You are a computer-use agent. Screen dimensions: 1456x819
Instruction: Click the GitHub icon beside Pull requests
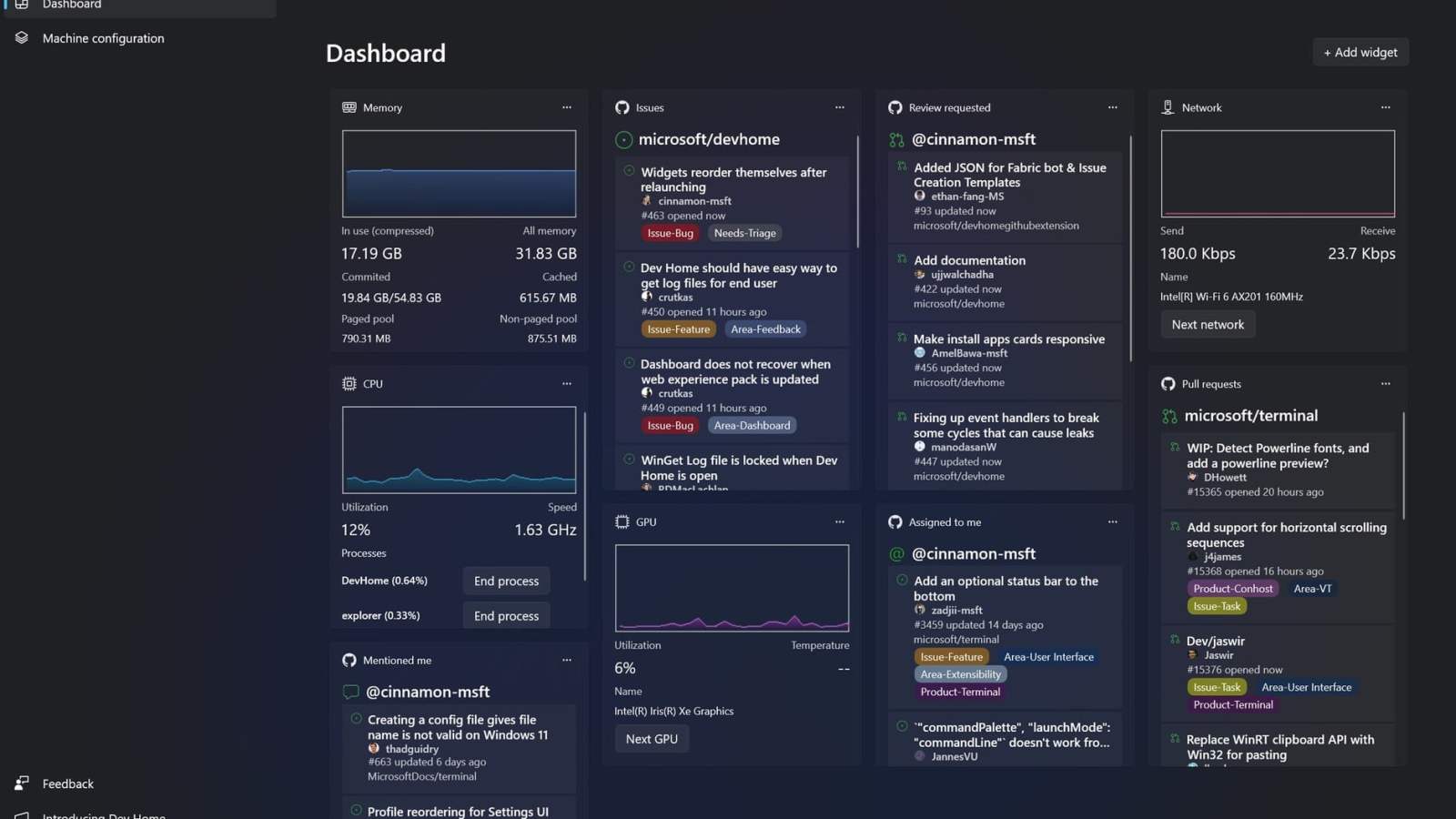[x=1168, y=384]
